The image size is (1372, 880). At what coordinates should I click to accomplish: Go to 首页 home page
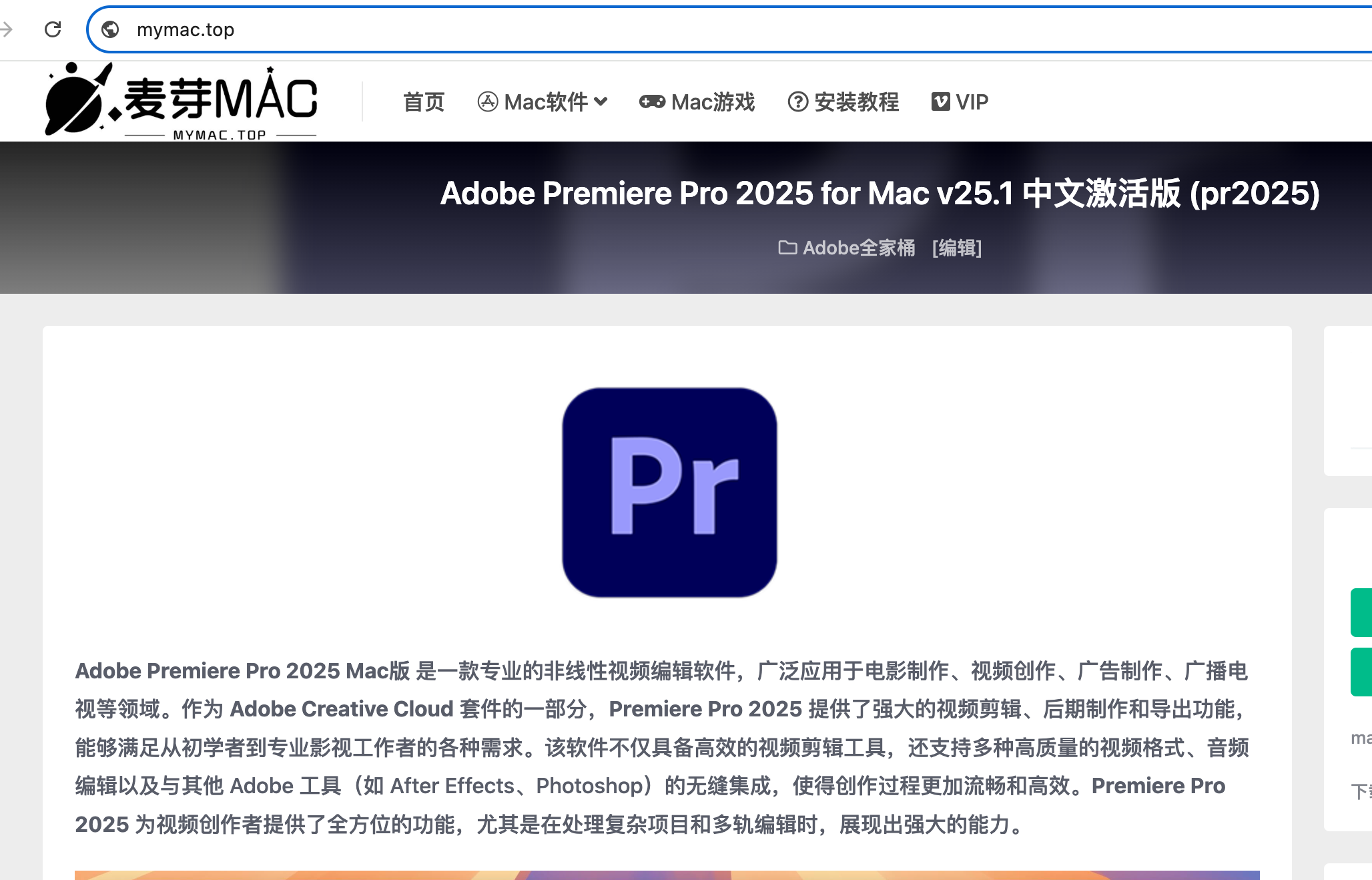[x=424, y=102]
